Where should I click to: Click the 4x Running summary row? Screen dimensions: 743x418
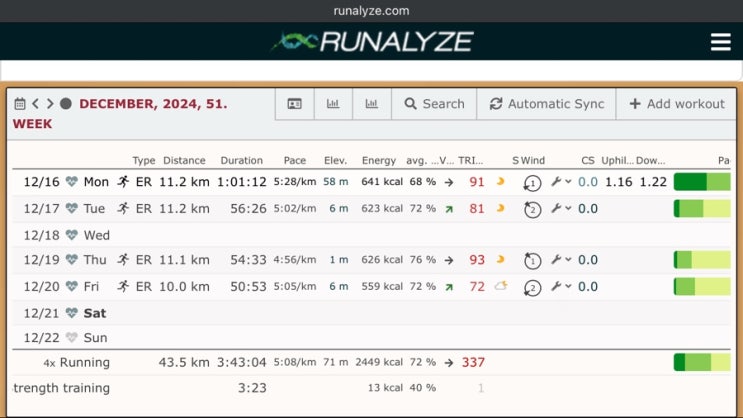372,363
